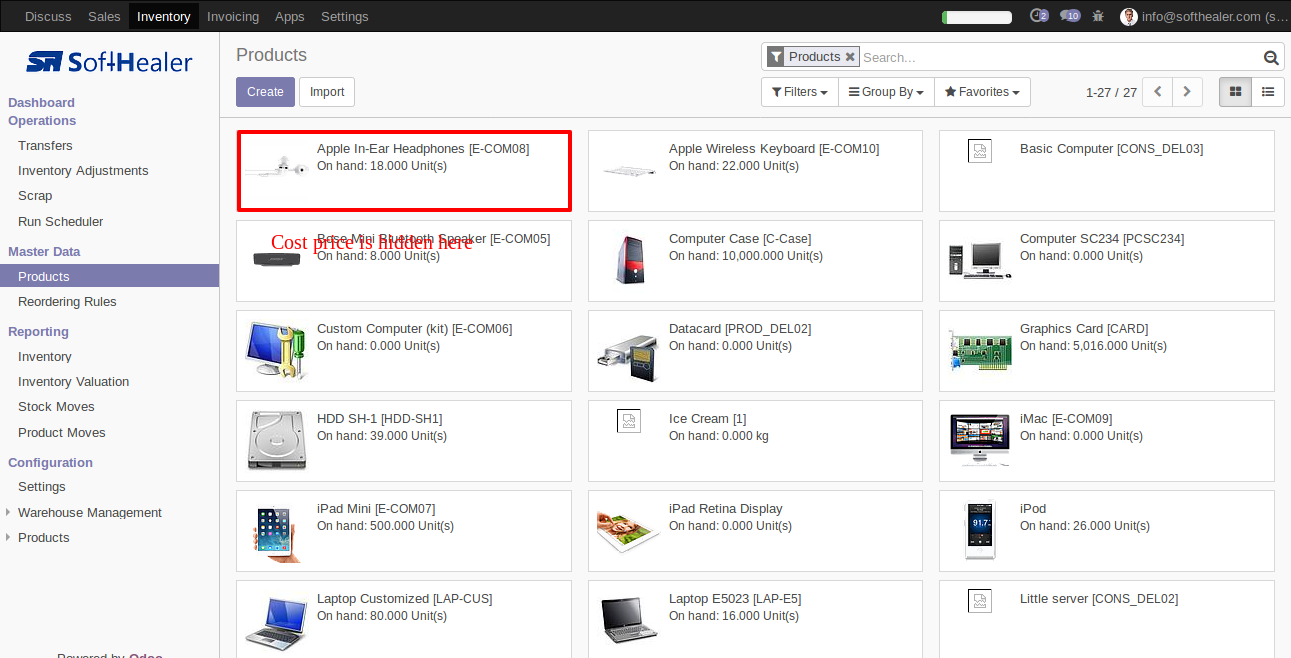Open Scrap in sidebar

point(35,195)
